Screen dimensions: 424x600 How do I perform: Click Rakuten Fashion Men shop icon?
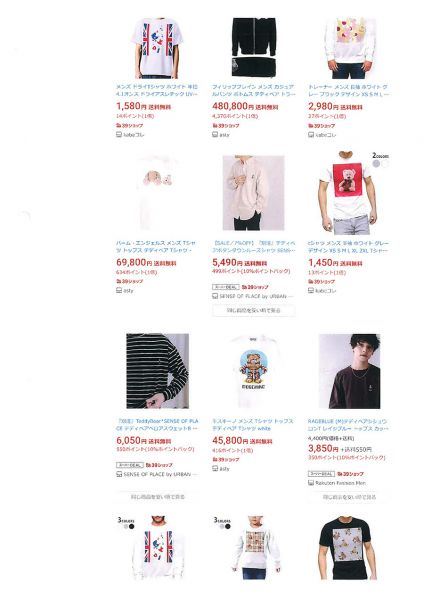pyautogui.click(x=311, y=483)
